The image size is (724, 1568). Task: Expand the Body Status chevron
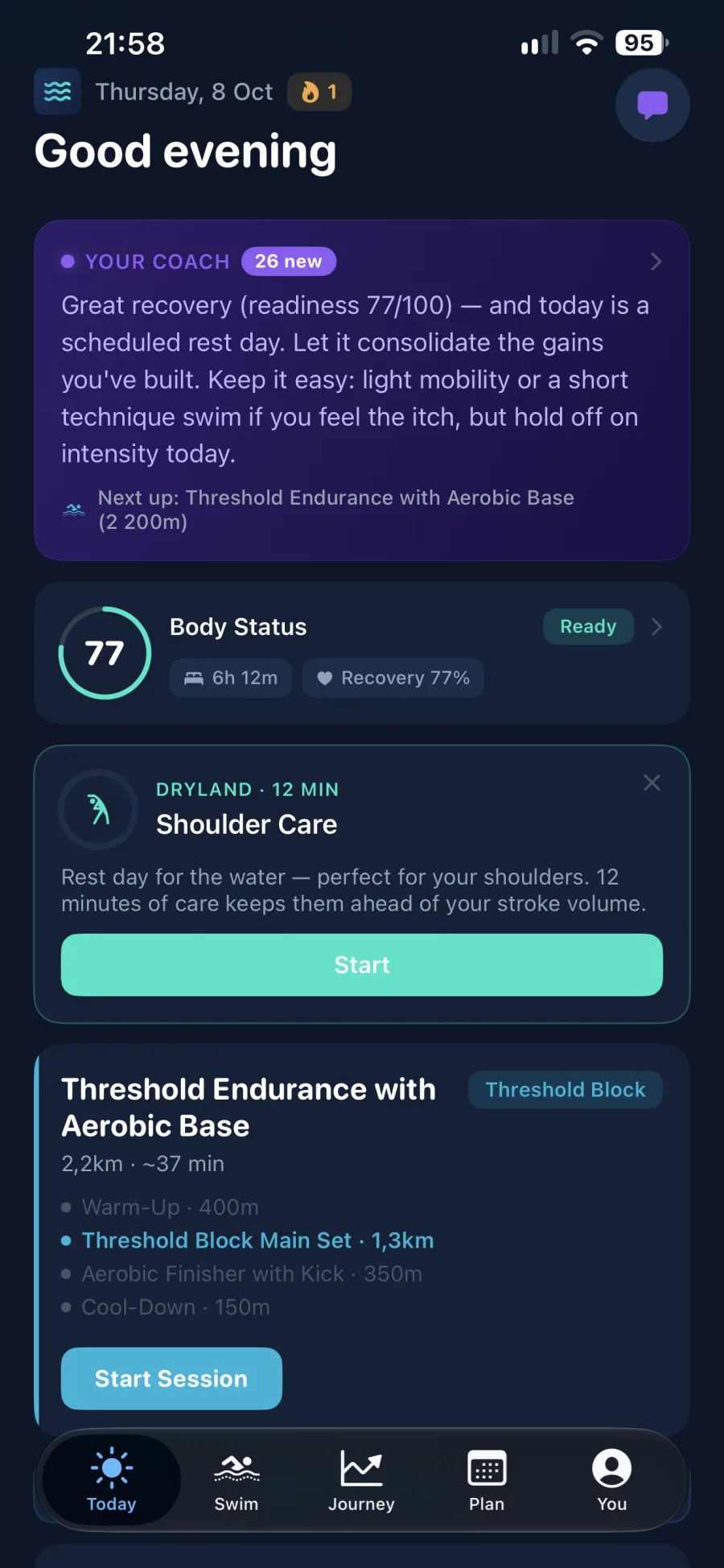coord(656,626)
